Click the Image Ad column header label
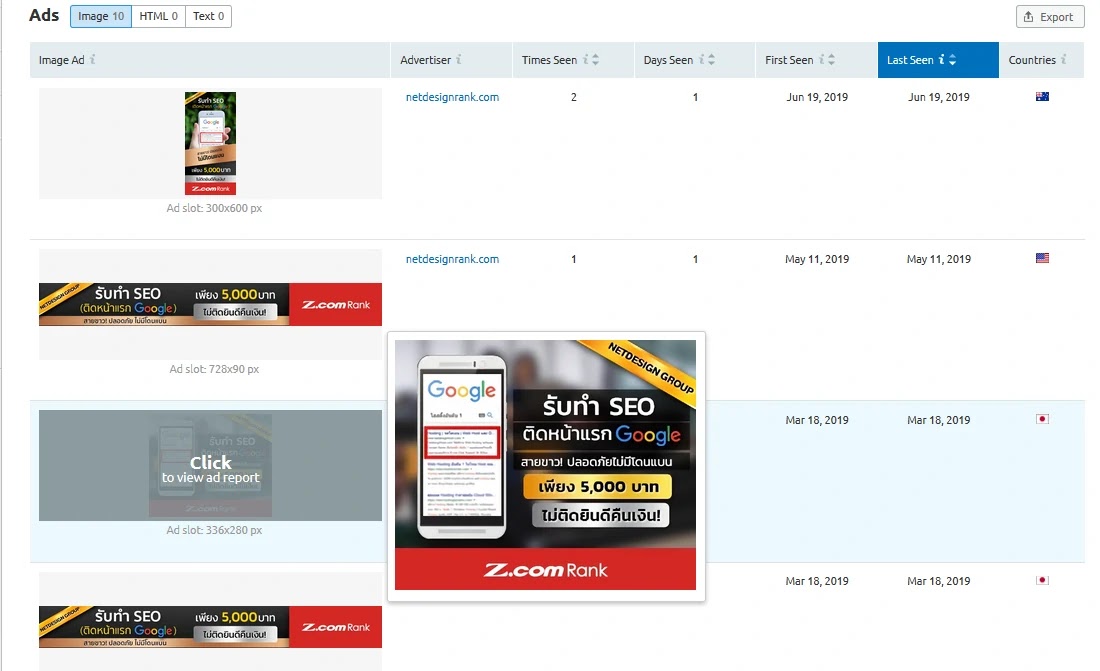Image resolution: width=1100 pixels, height=671 pixels. coord(62,60)
